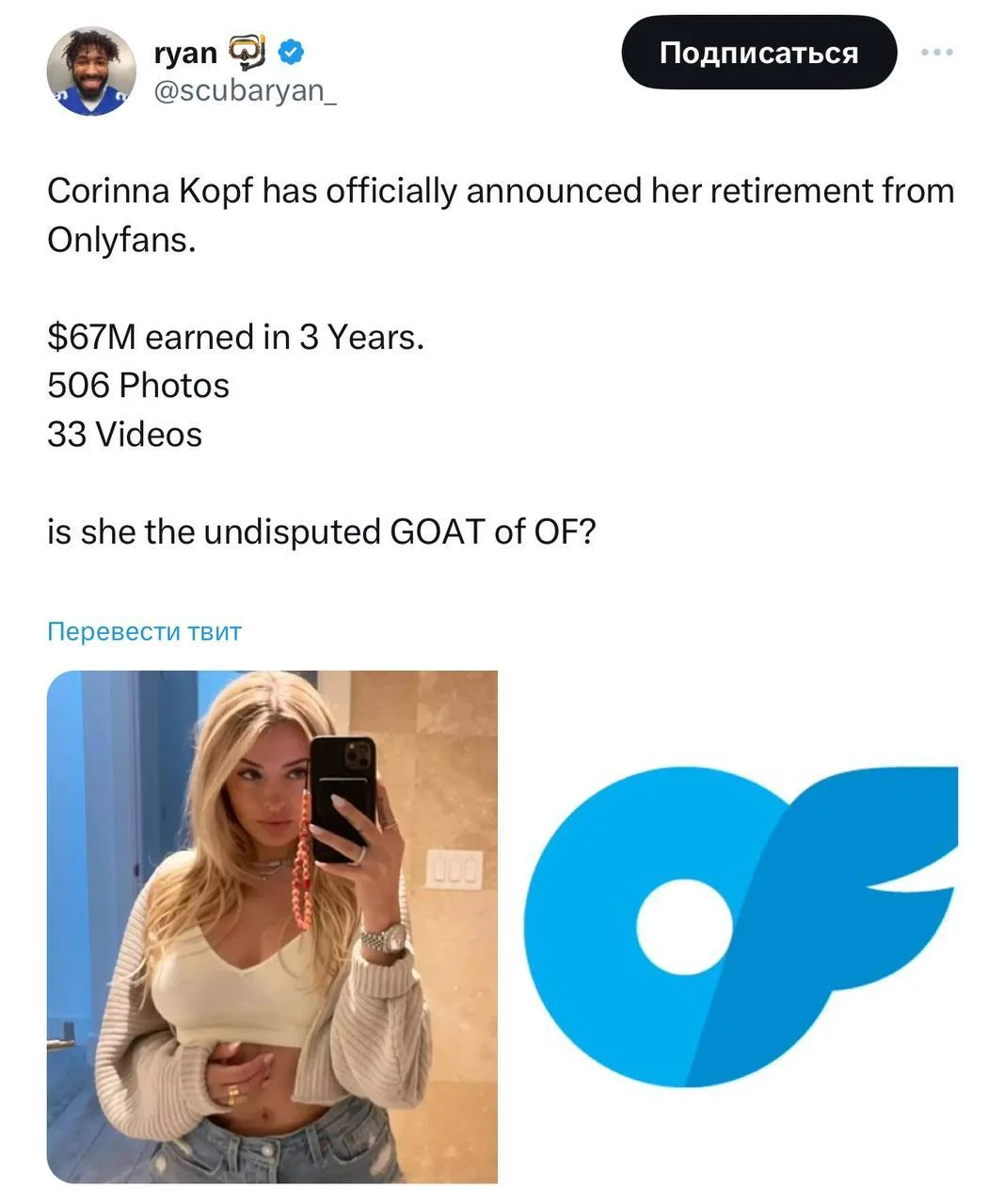Click the black phone held in the selfie
1005x1204 pixels.
(343, 798)
